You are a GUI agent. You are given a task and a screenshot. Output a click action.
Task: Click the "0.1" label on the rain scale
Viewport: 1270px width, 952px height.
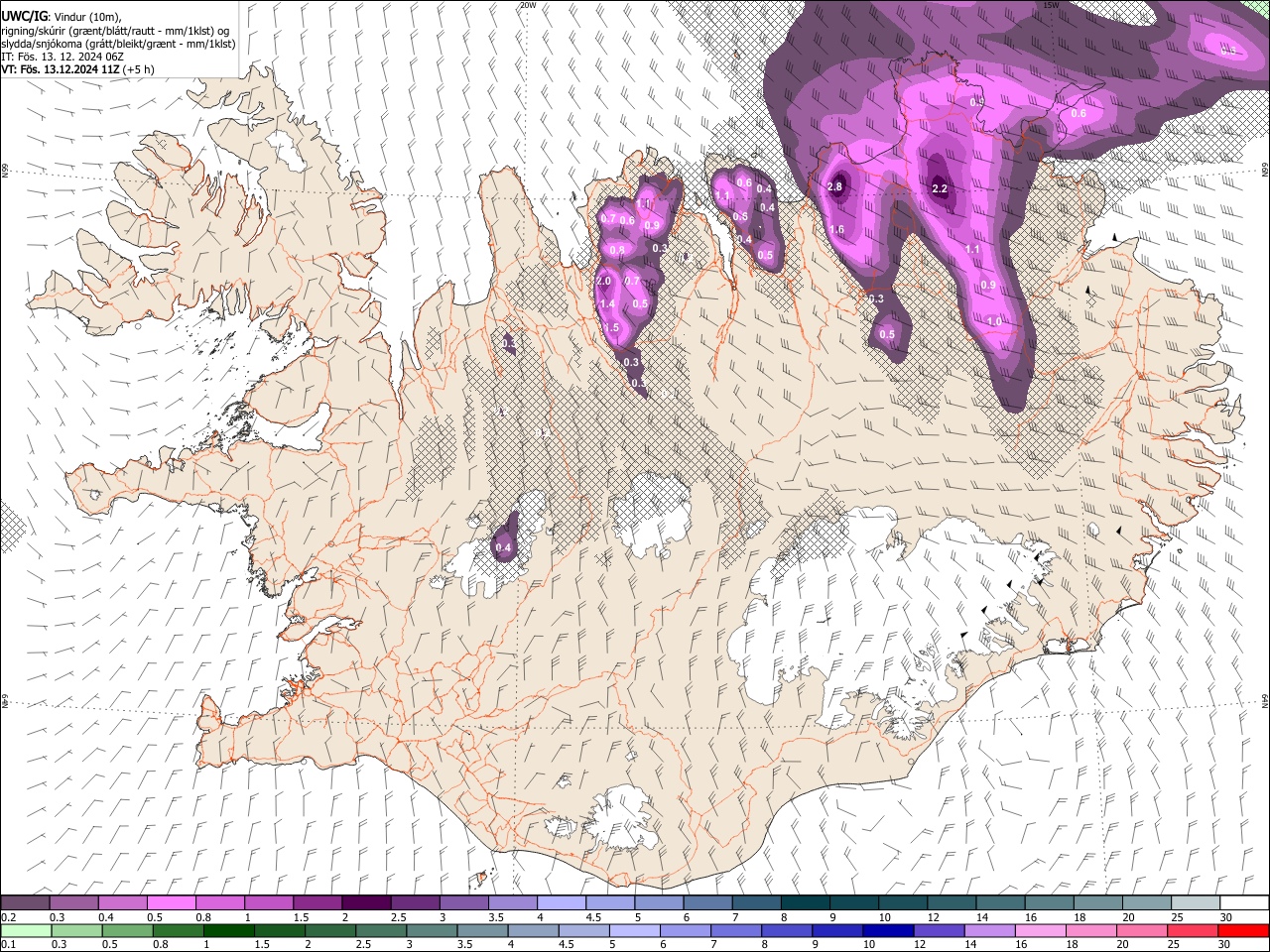(8, 945)
